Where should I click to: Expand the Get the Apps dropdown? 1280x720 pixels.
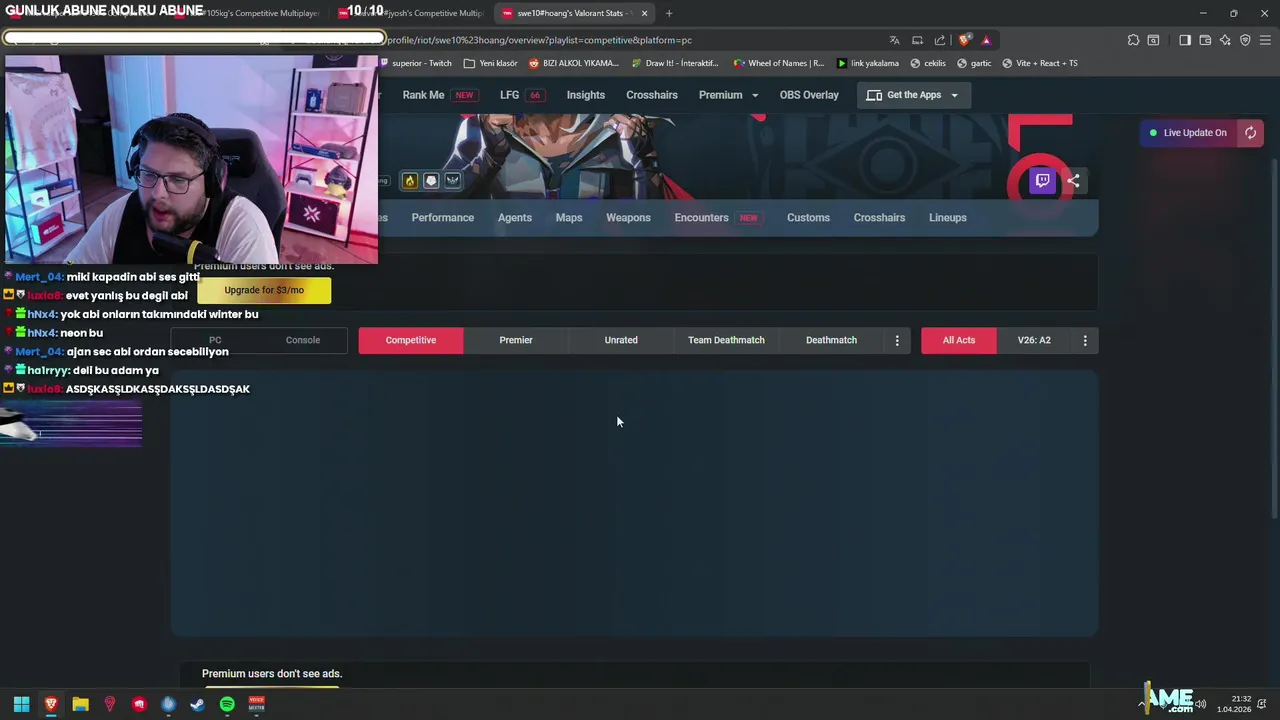coord(912,95)
